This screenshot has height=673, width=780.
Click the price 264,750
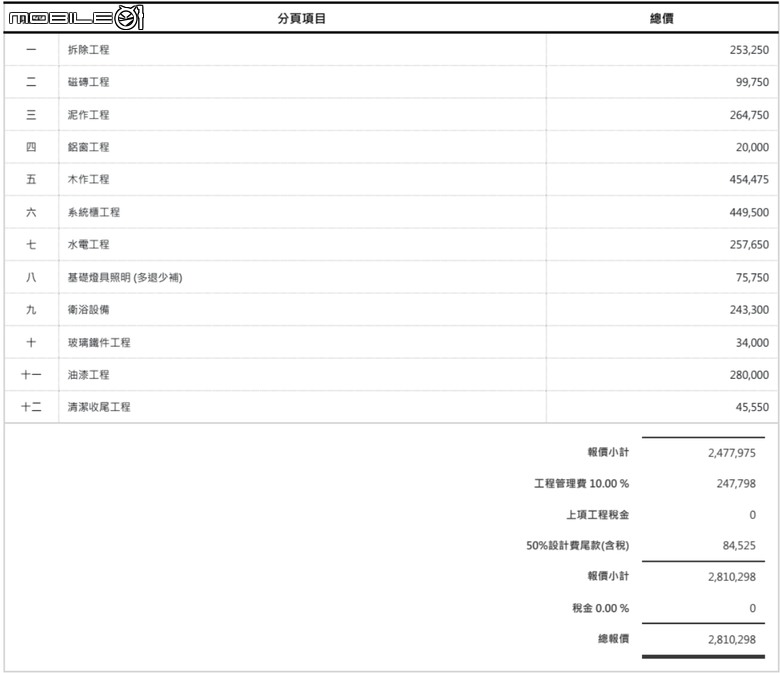pyautogui.click(x=749, y=115)
